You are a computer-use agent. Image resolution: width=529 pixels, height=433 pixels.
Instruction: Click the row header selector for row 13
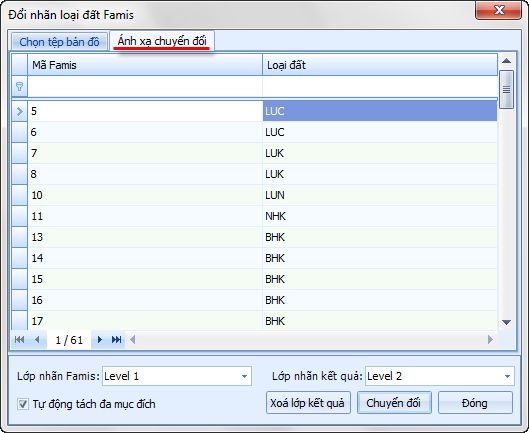coord(20,237)
